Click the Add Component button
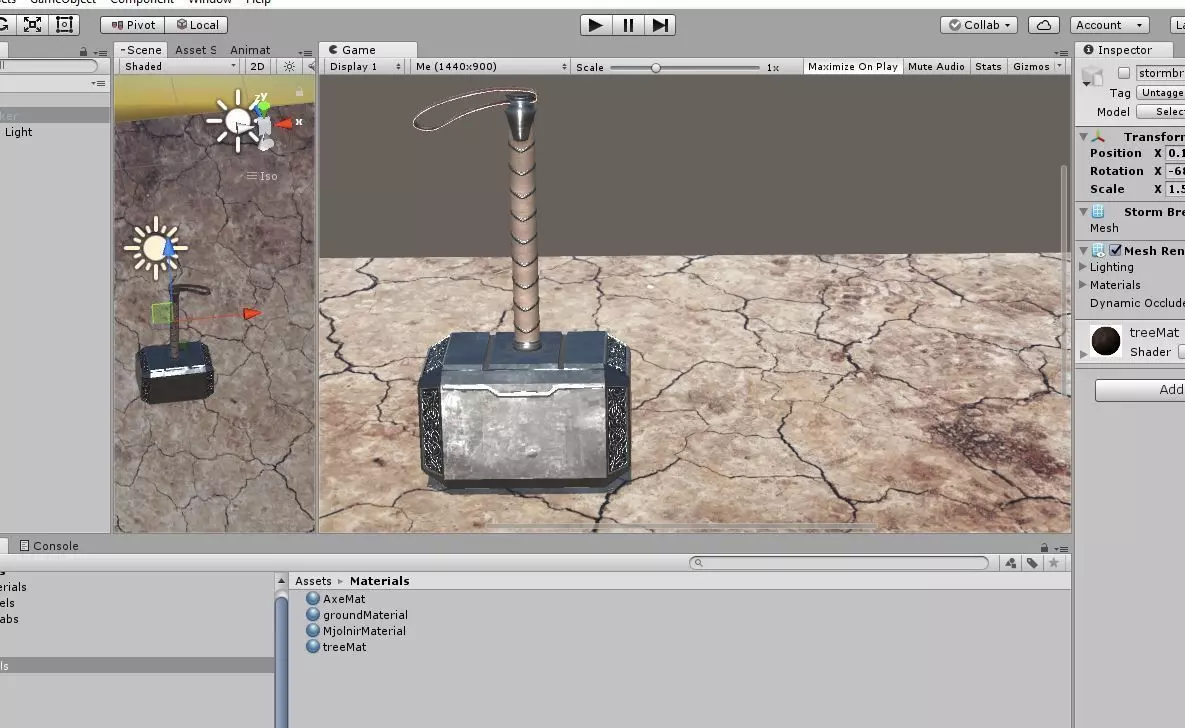The height and width of the screenshot is (728, 1185). (1140, 389)
